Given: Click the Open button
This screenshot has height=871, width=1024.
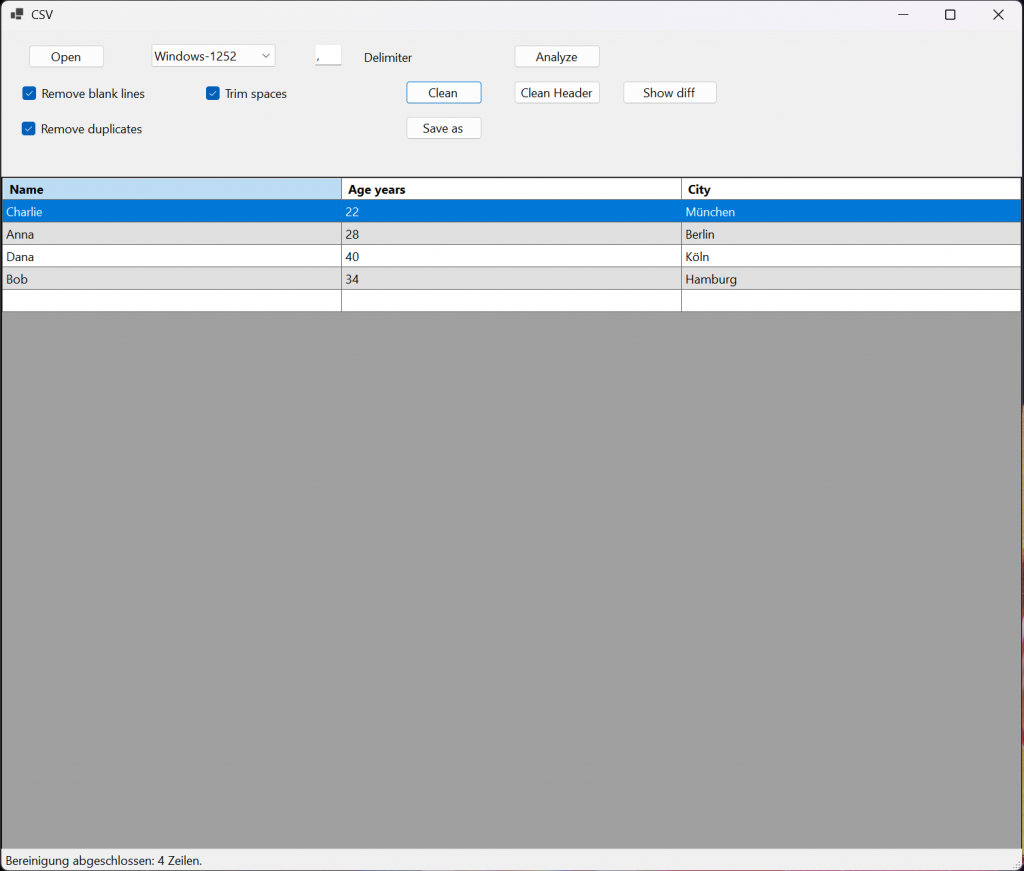Looking at the screenshot, I should point(66,57).
